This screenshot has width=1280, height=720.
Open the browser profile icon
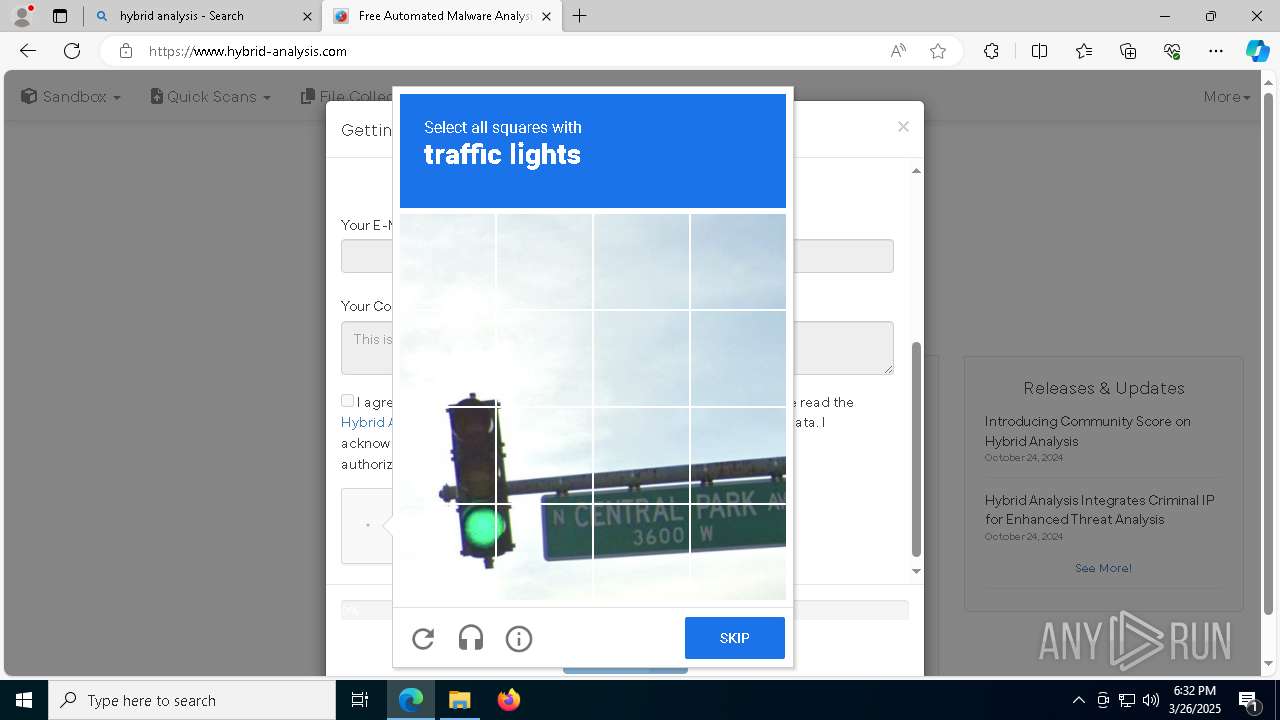pyautogui.click(x=22, y=16)
